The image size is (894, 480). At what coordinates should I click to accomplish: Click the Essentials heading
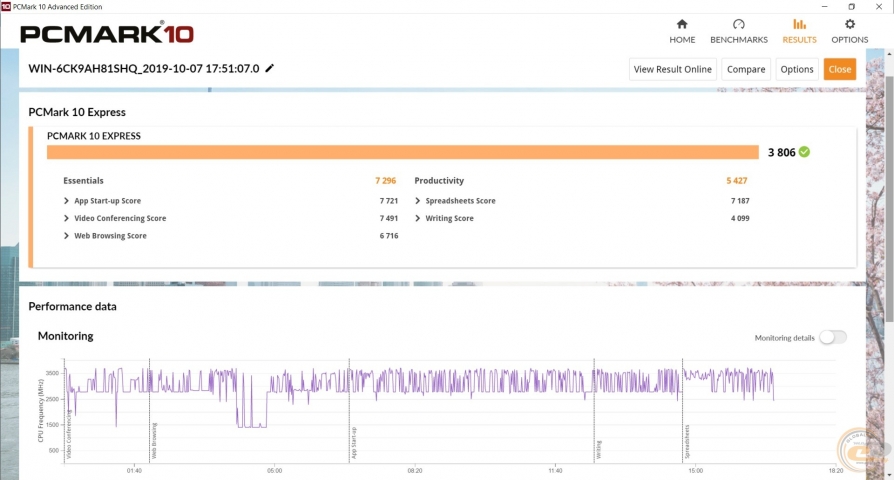83,181
